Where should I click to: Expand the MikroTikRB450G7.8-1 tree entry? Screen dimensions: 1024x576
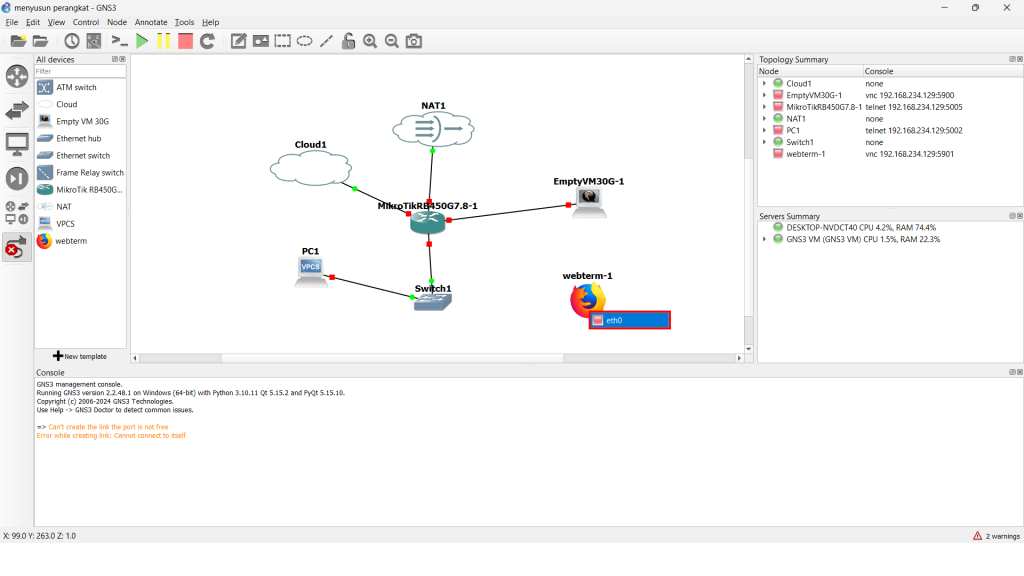tap(764, 107)
